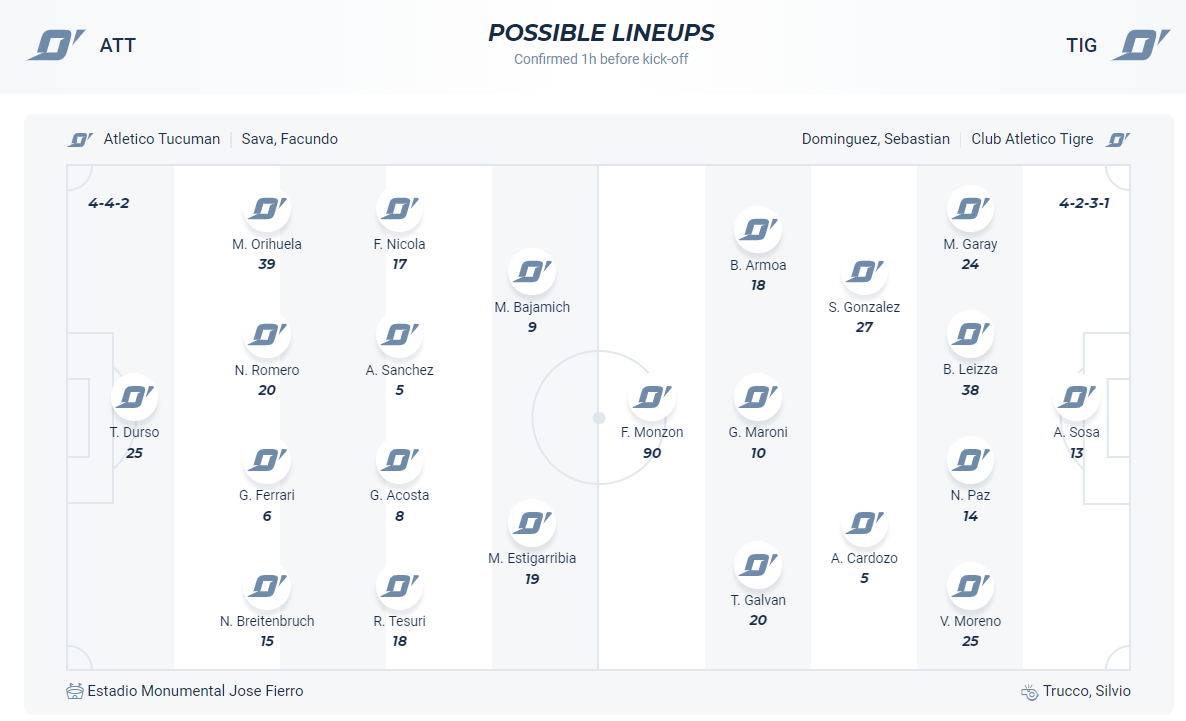Click the referee whistle icon
Image resolution: width=1186 pixels, height=721 pixels.
pyautogui.click(x=1029, y=691)
